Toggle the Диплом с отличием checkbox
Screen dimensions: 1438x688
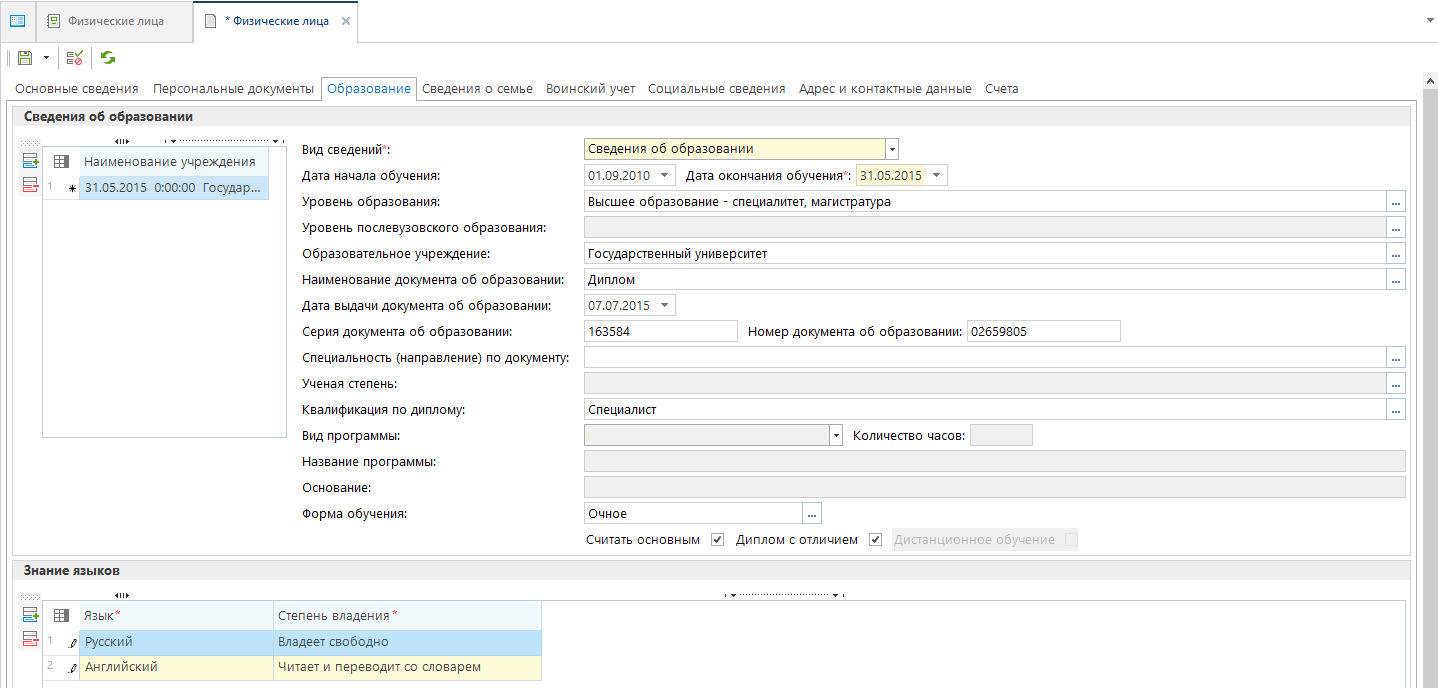click(875, 540)
